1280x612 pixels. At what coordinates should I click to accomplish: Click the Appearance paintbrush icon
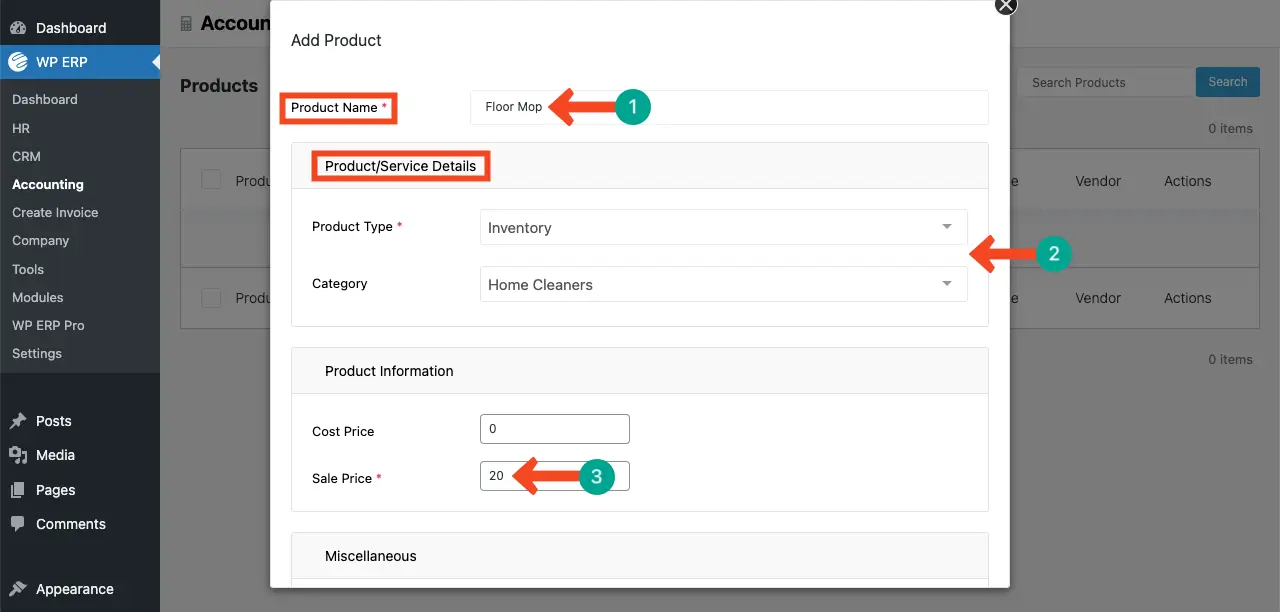pos(18,589)
